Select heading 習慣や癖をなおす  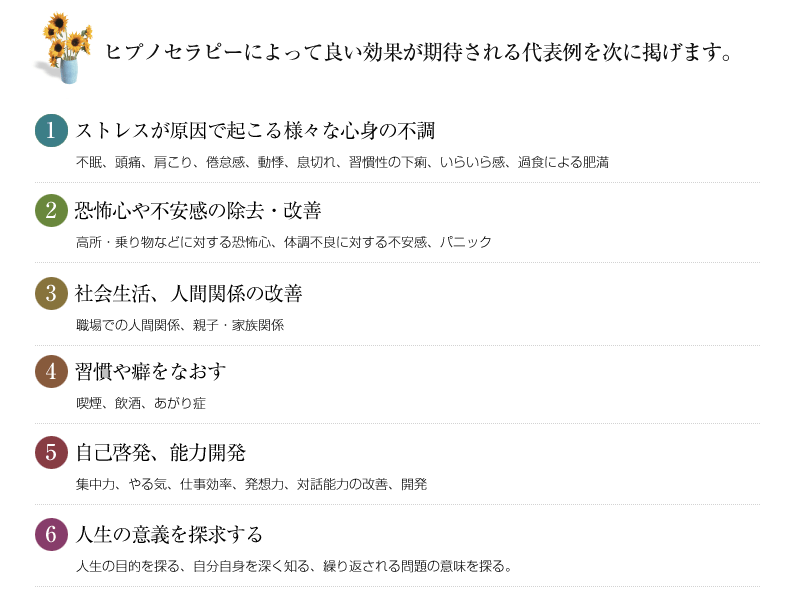[x=150, y=372]
